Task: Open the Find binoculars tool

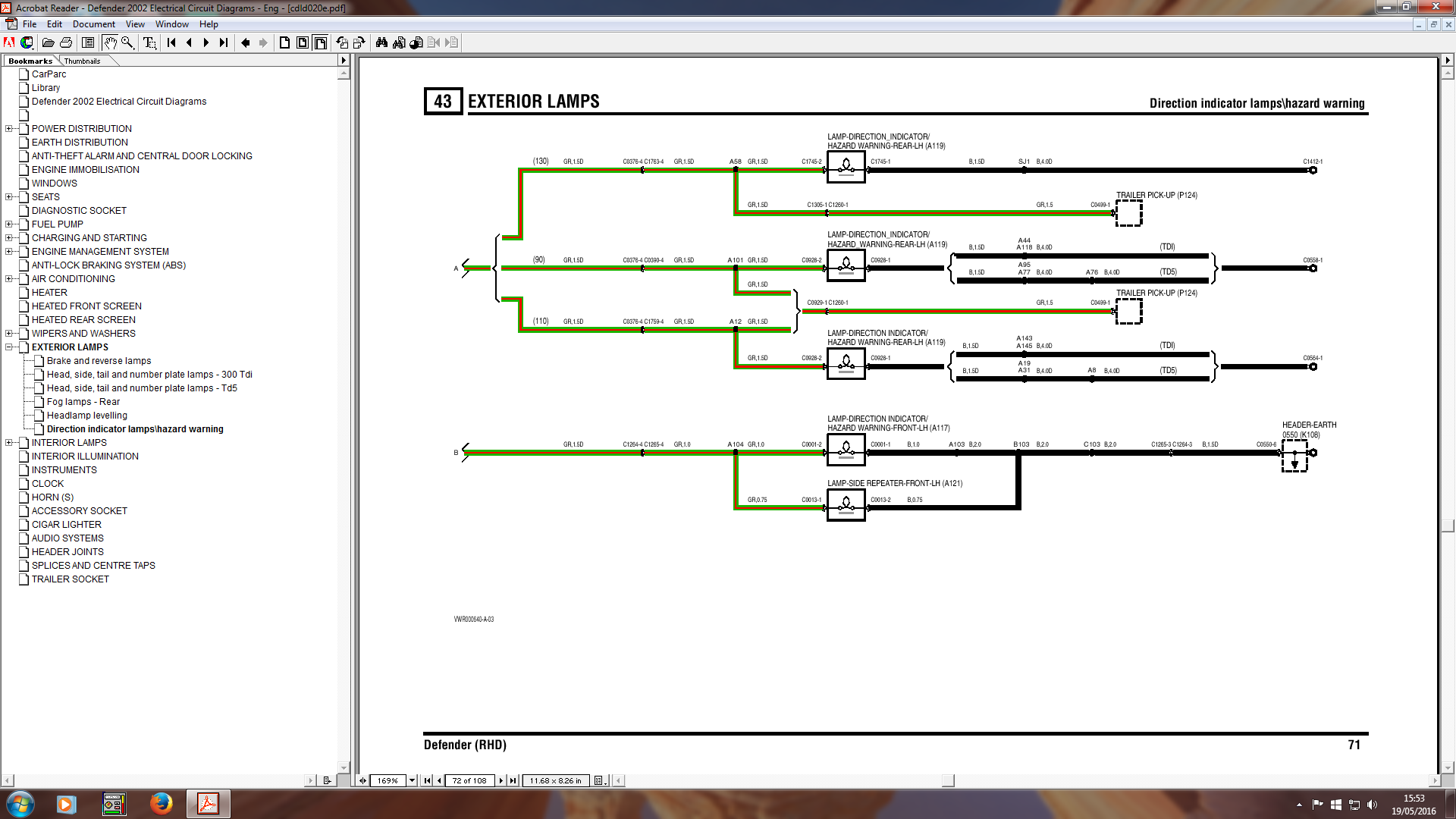Action: 381,42
